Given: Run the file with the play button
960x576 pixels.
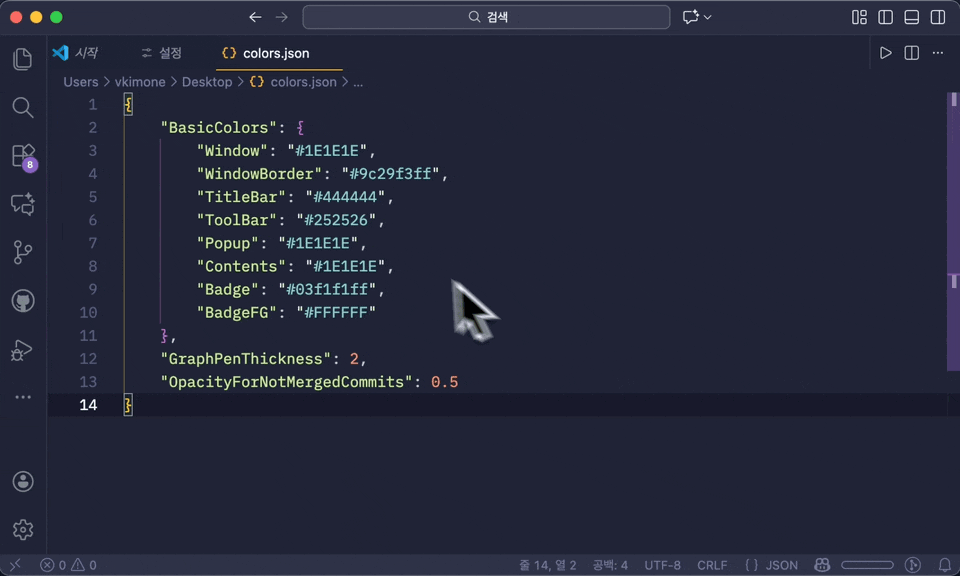Looking at the screenshot, I should (x=884, y=53).
